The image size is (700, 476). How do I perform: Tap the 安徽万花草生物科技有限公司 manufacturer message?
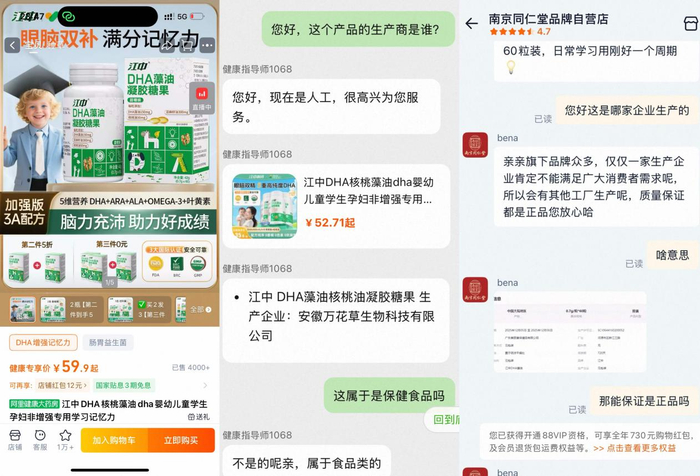pos(336,320)
